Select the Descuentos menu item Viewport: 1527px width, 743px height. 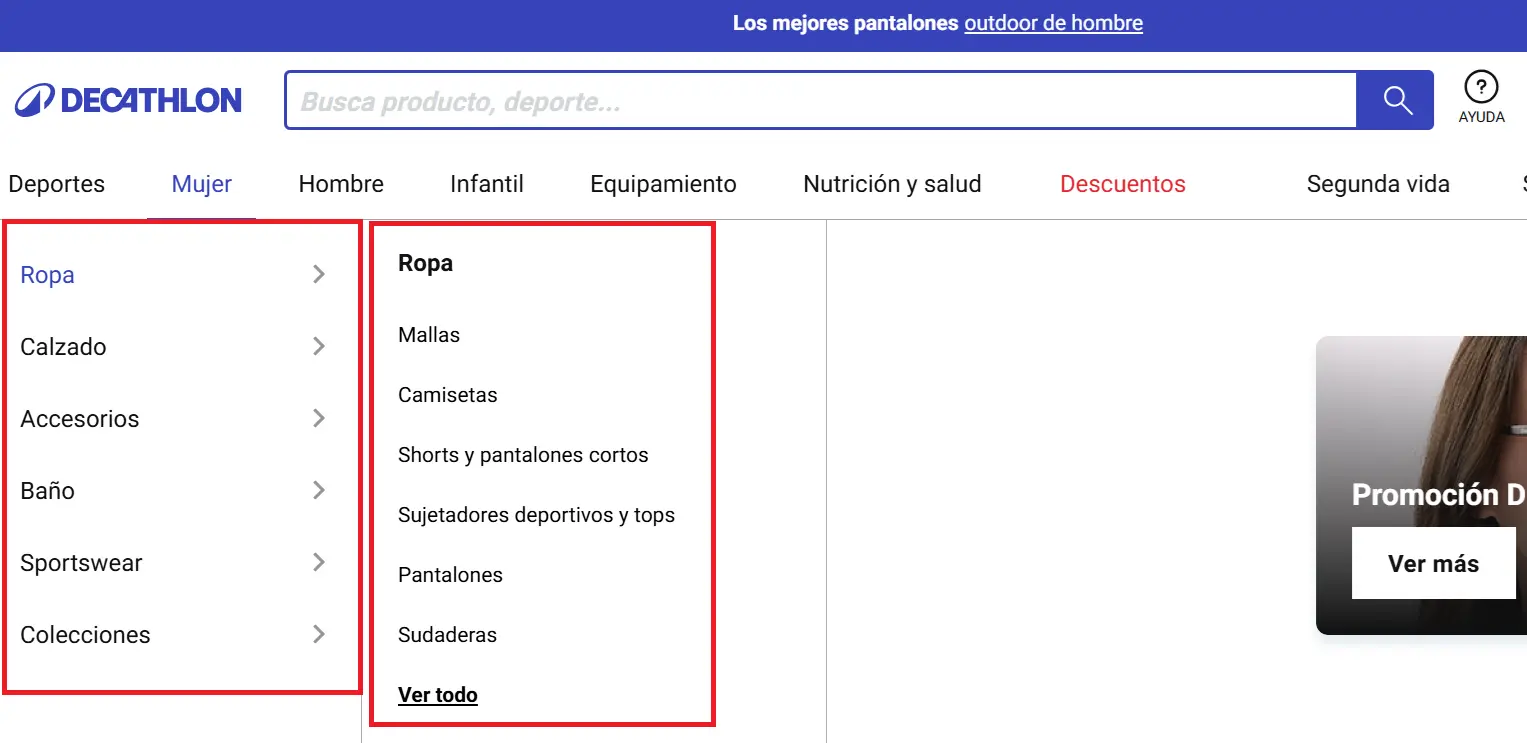(1122, 183)
